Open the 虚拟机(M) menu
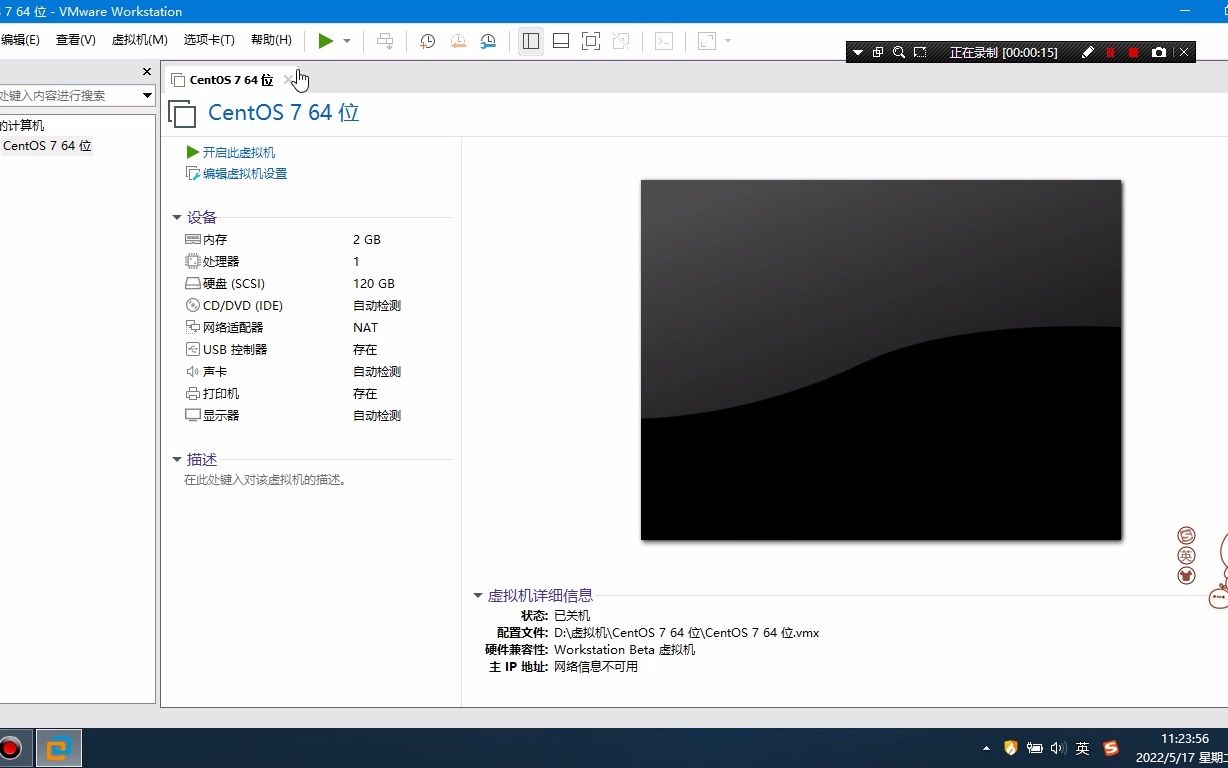The width and height of the screenshot is (1228, 768). point(140,40)
